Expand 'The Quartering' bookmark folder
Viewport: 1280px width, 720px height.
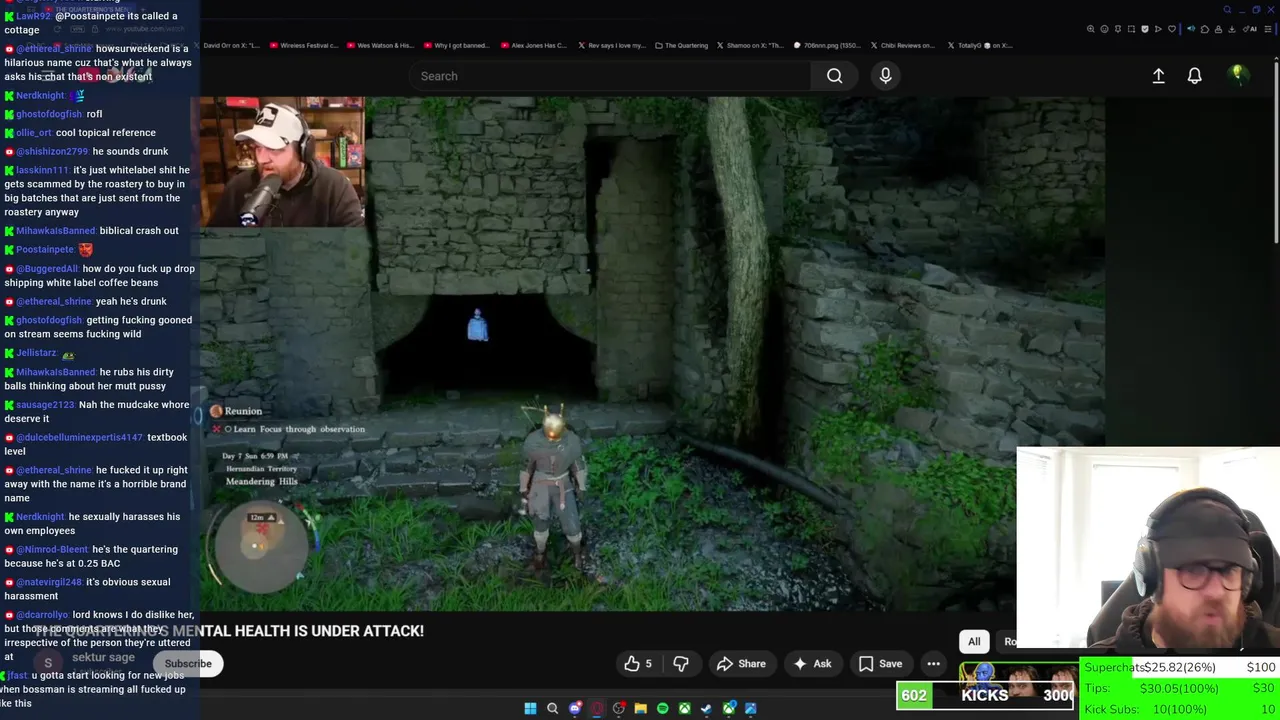coord(681,45)
